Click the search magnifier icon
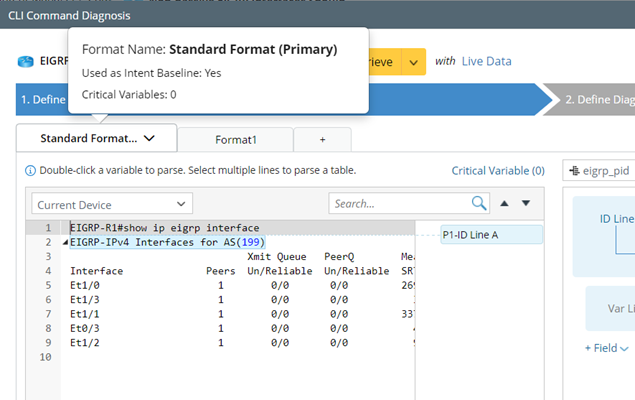The width and height of the screenshot is (635, 400). 479,204
